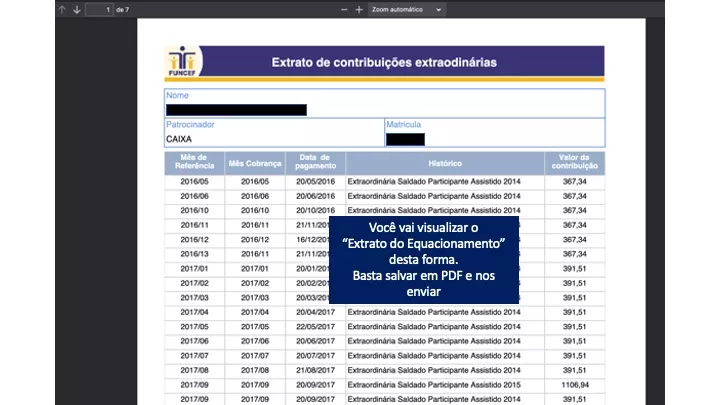Click the Data de pagamento column header

315,162
